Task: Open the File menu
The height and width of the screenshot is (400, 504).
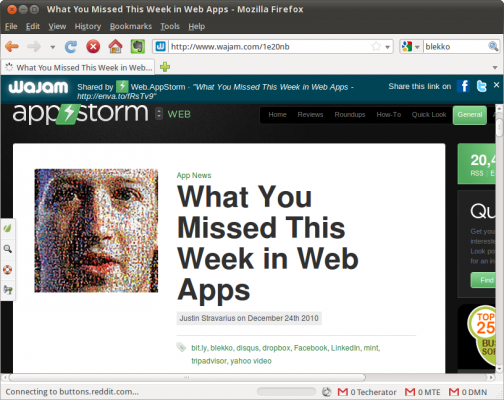Action: [11, 26]
